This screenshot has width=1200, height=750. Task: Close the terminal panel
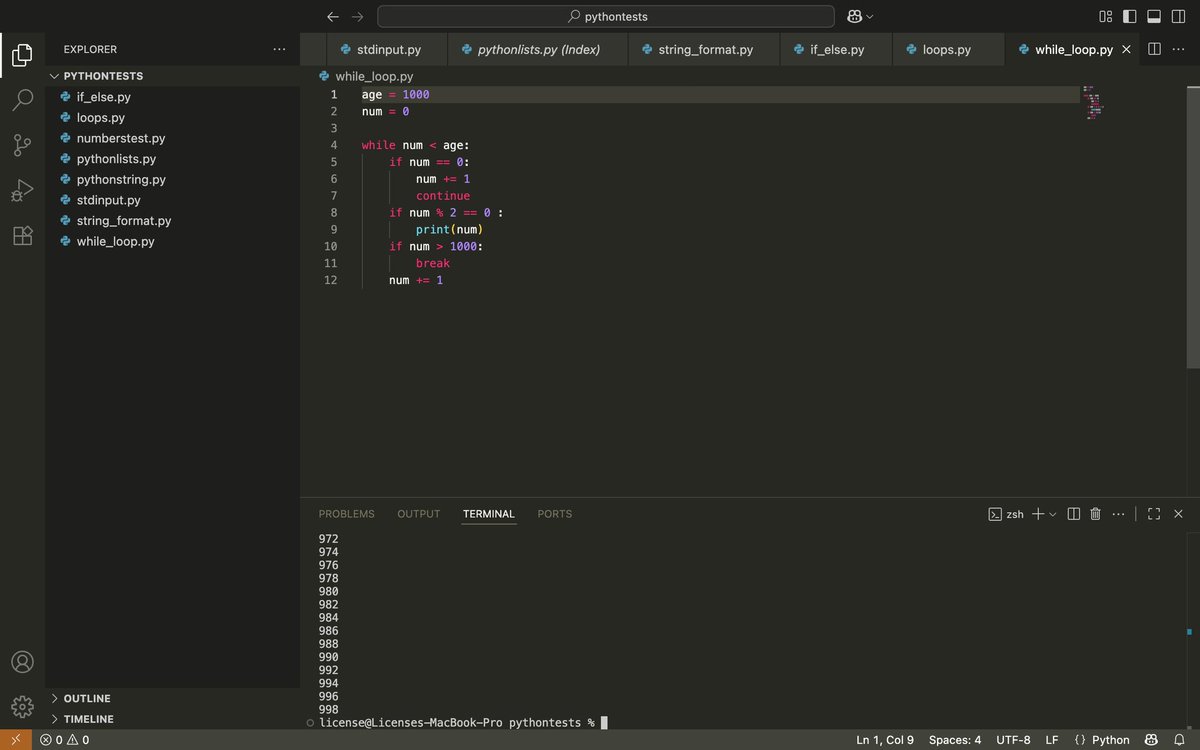pos(1178,514)
